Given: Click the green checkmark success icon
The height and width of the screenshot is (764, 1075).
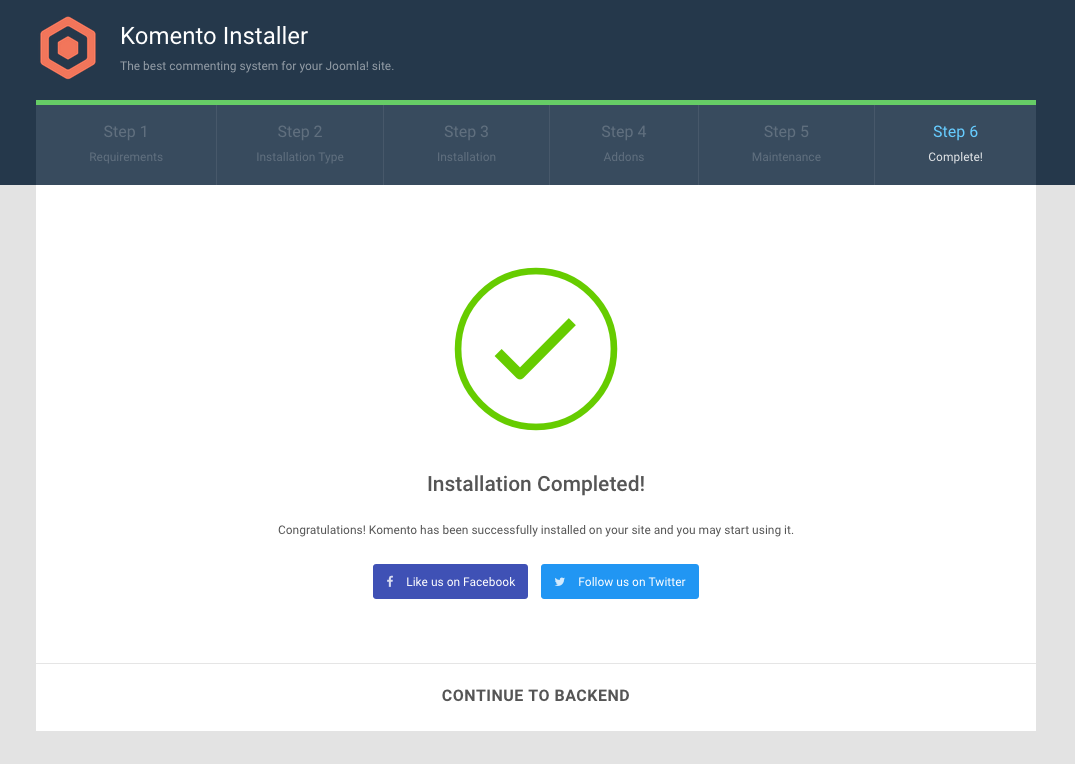Looking at the screenshot, I should (536, 349).
